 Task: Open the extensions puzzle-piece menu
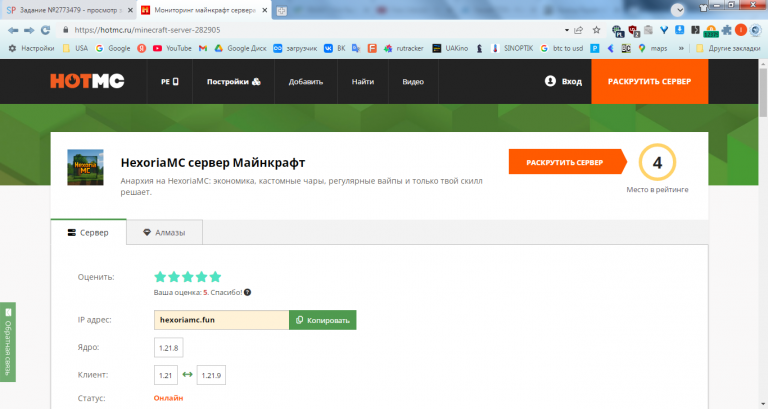point(726,30)
